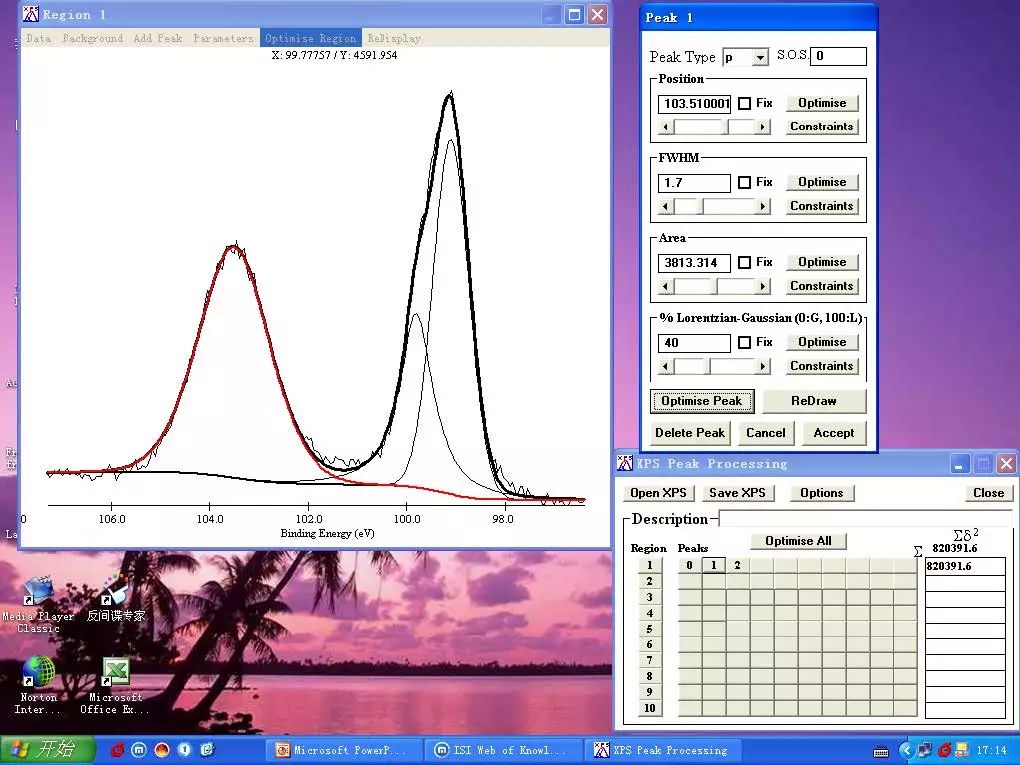Click the Area value field 3813.314
1020x765 pixels.
694,263
